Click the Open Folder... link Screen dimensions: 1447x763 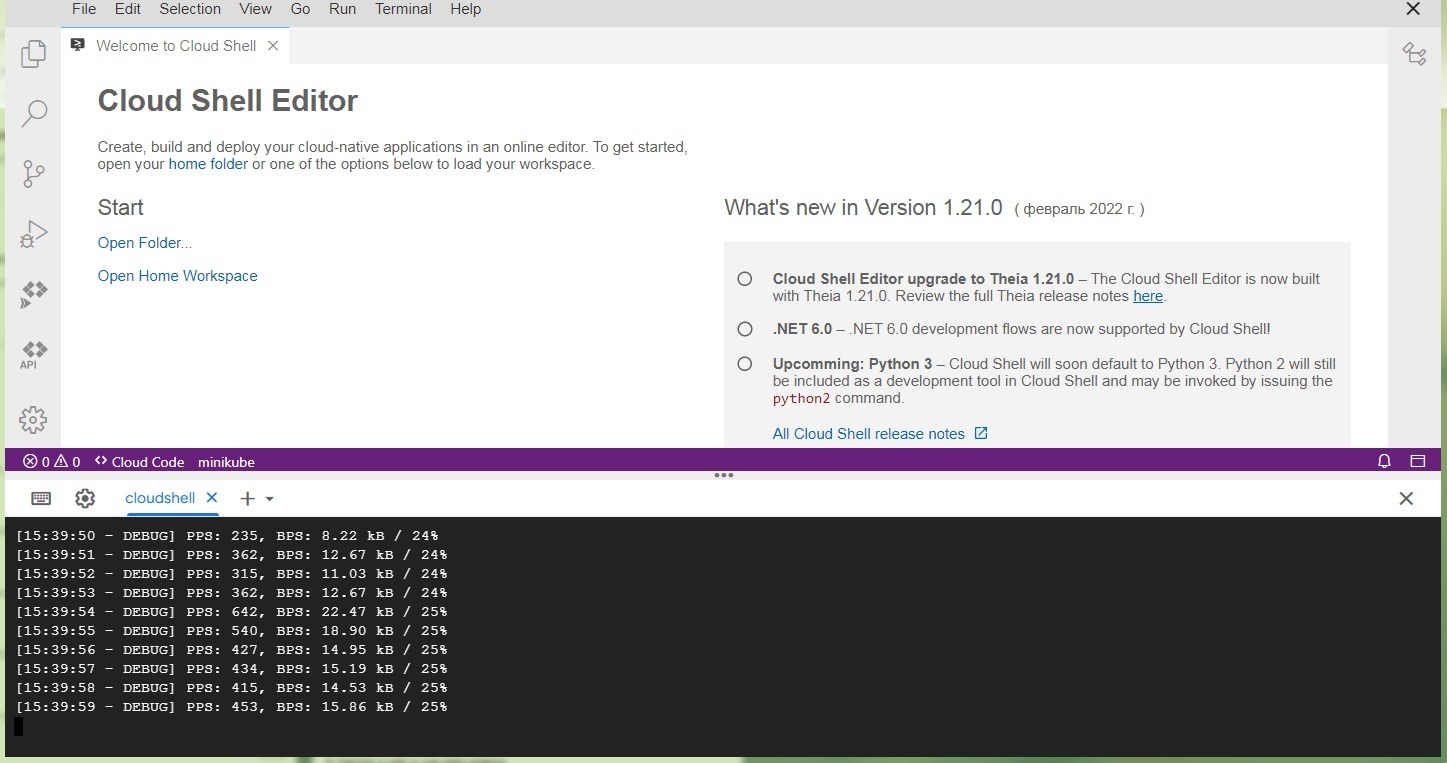[x=145, y=243]
